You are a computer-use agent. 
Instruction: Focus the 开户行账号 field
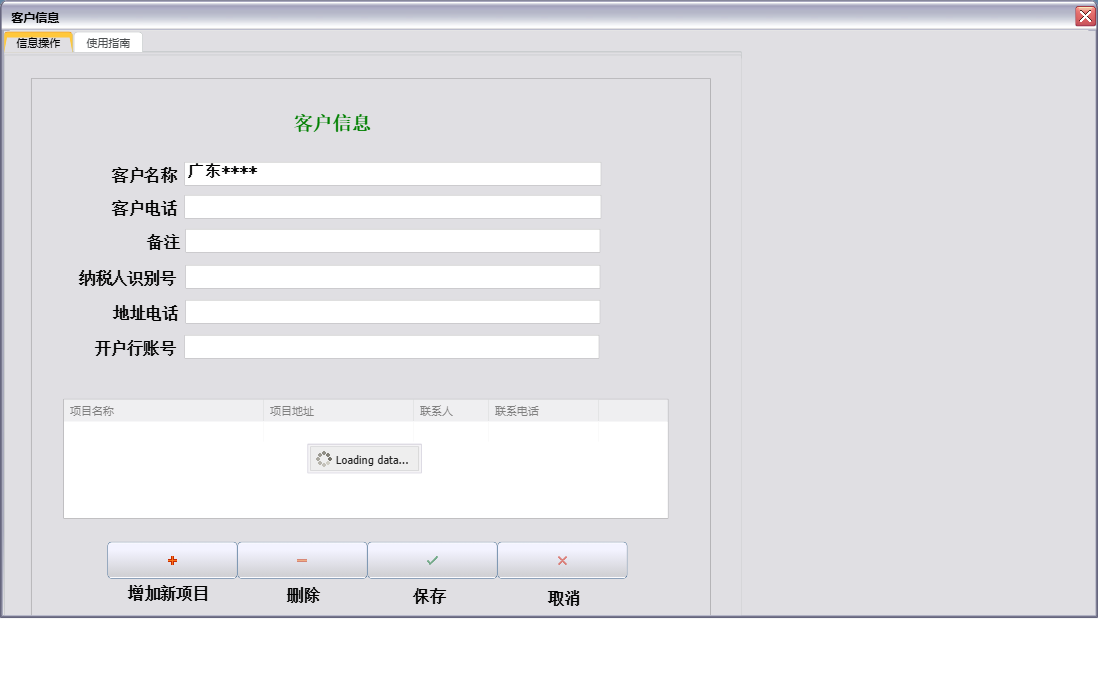coord(390,346)
